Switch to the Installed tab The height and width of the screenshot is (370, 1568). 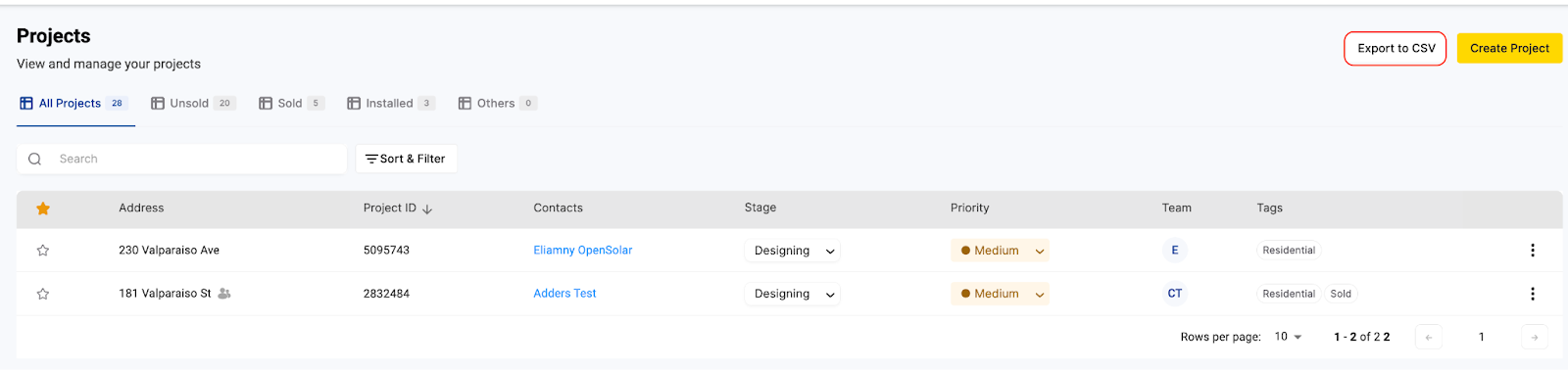[x=391, y=103]
